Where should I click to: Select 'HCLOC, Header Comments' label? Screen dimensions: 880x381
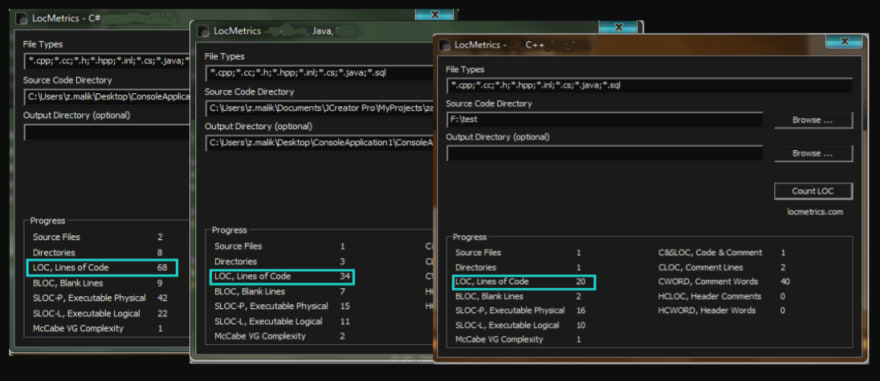pos(709,296)
